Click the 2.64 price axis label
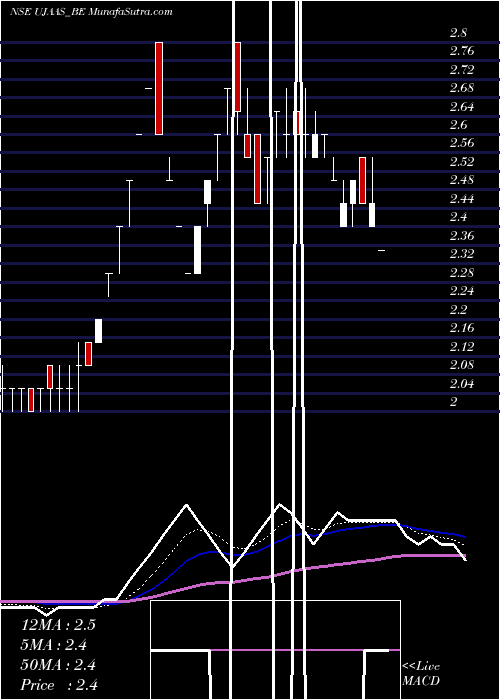The height and width of the screenshot is (700, 500). click(x=462, y=107)
